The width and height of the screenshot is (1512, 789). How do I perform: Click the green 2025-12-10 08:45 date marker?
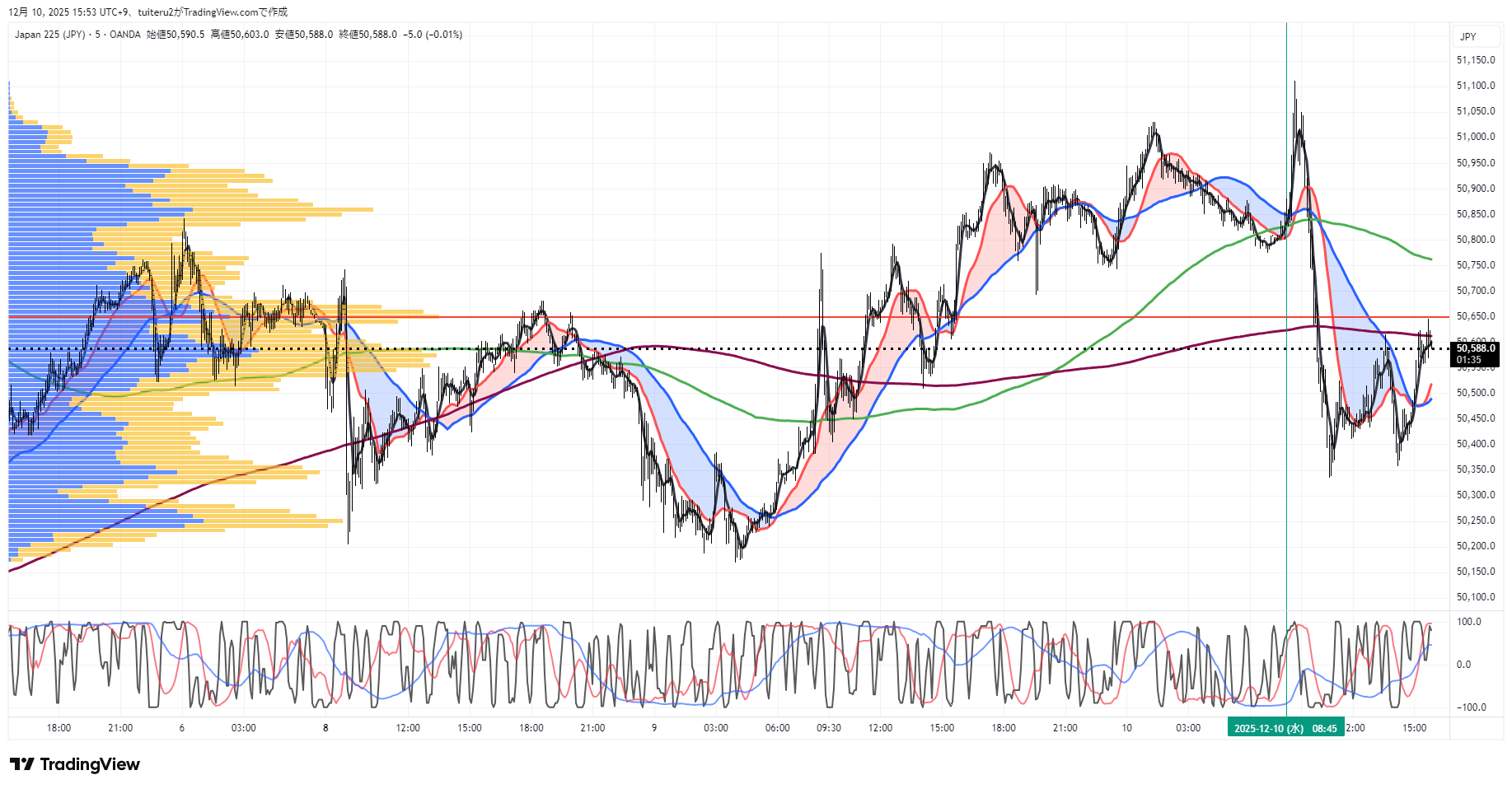pos(1285,728)
